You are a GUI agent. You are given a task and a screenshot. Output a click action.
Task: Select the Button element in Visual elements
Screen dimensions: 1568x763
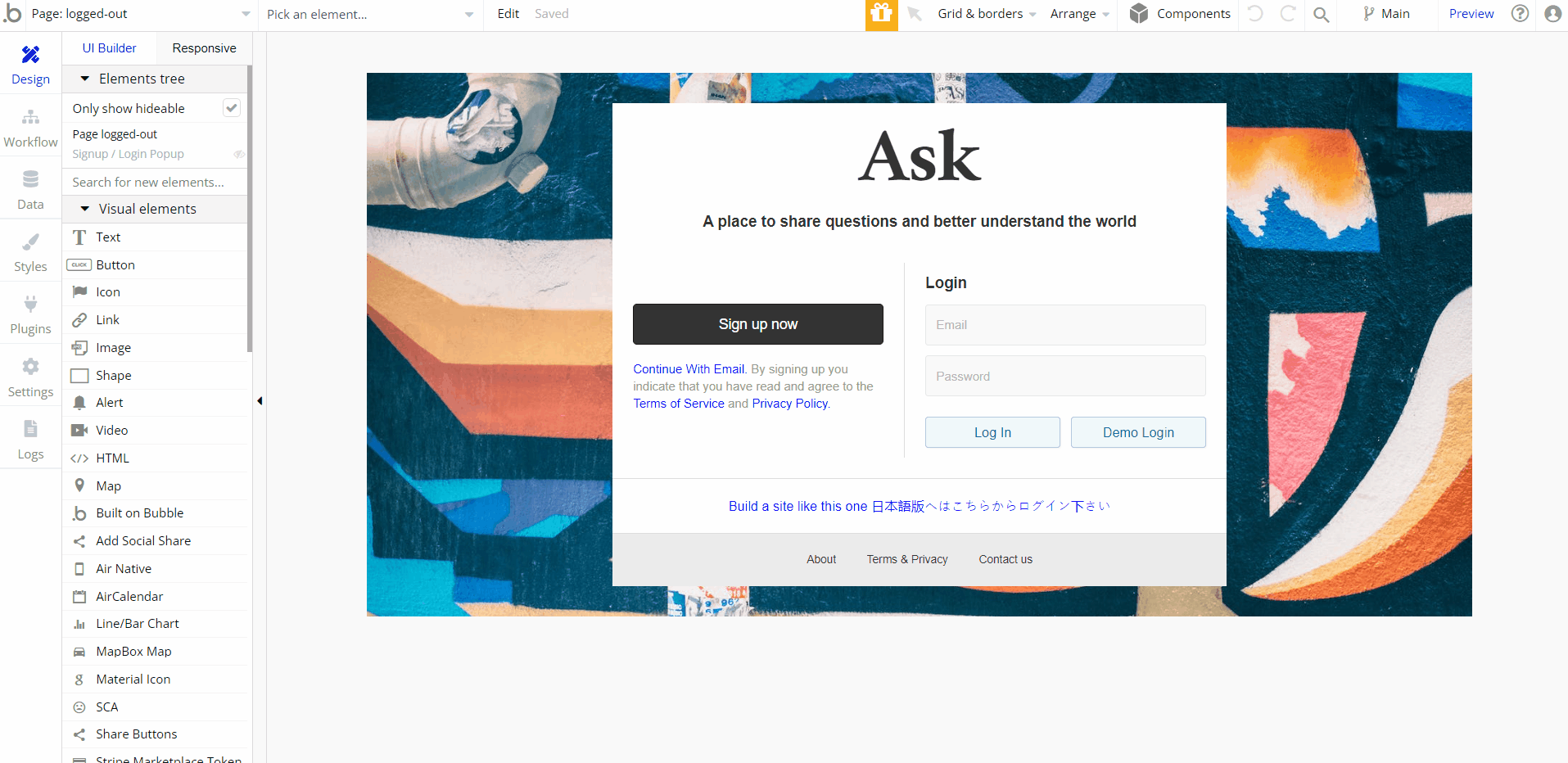[156, 265]
